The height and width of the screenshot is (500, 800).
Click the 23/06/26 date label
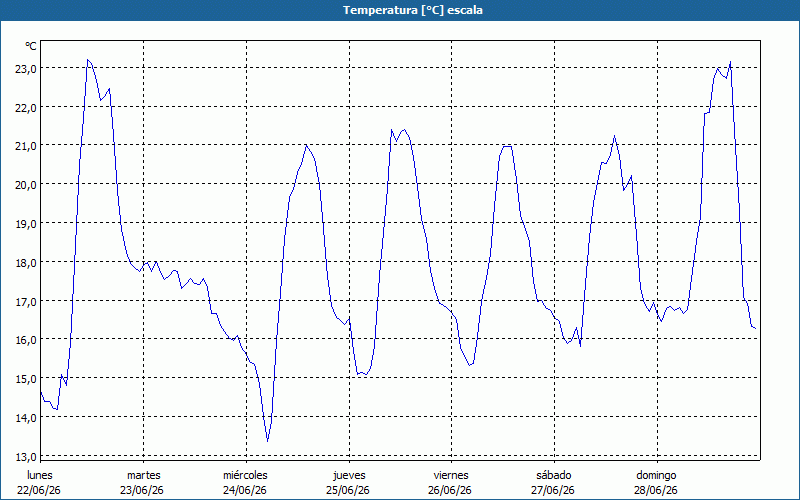(x=142, y=490)
